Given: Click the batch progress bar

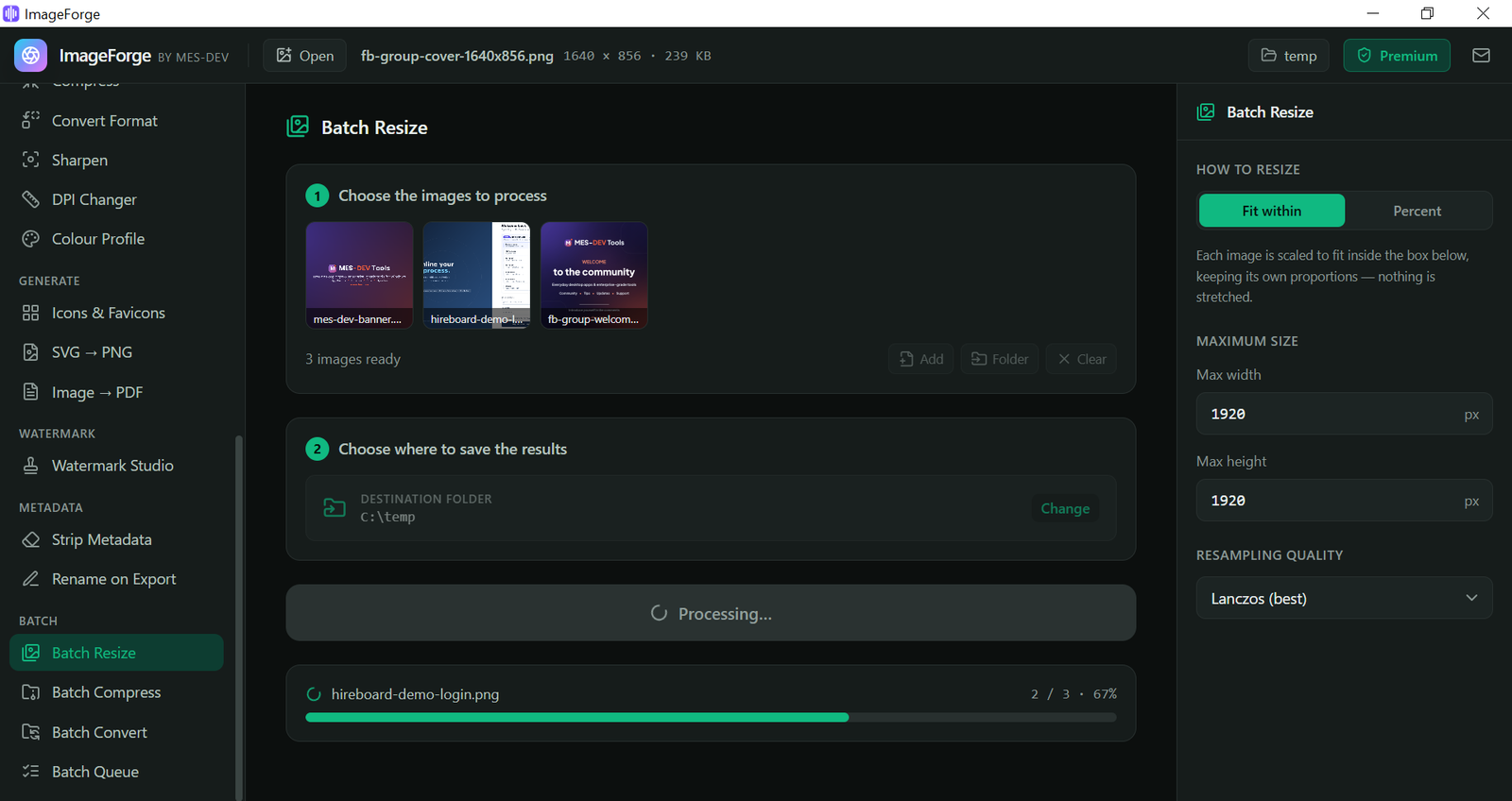Looking at the screenshot, I should point(711,718).
